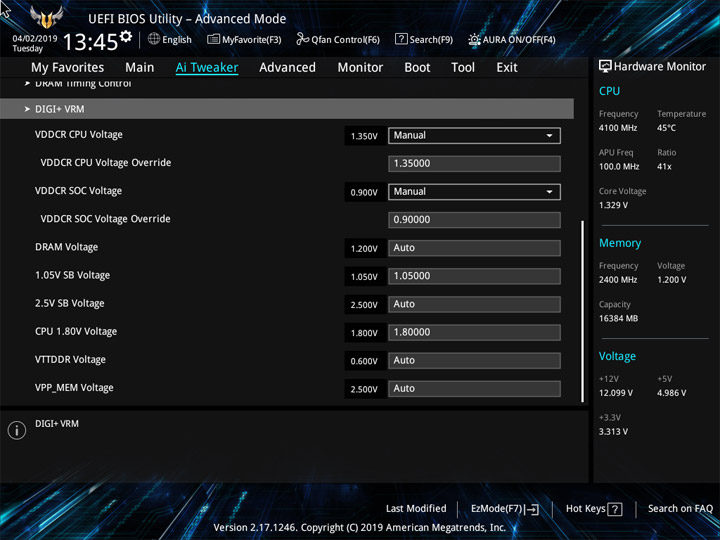The height and width of the screenshot is (540, 720).
Task: Open MyFavorite(F3) list icon
Action: point(213,39)
